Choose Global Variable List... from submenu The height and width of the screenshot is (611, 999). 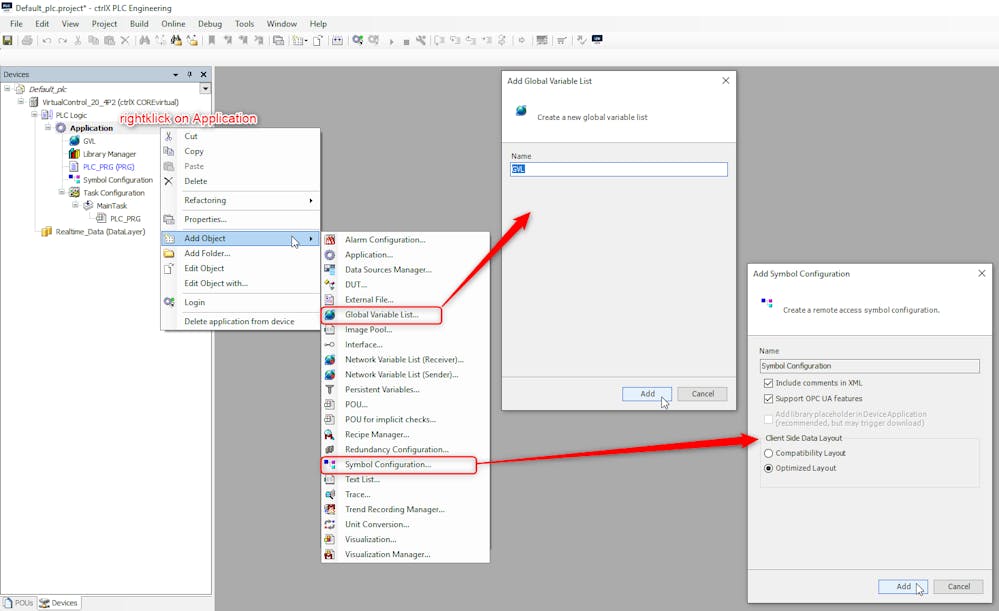coord(381,315)
